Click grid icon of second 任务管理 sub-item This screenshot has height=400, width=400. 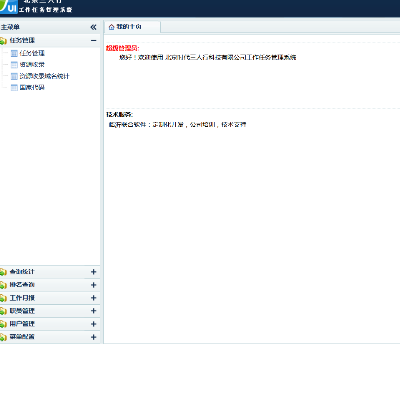click(14, 65)
